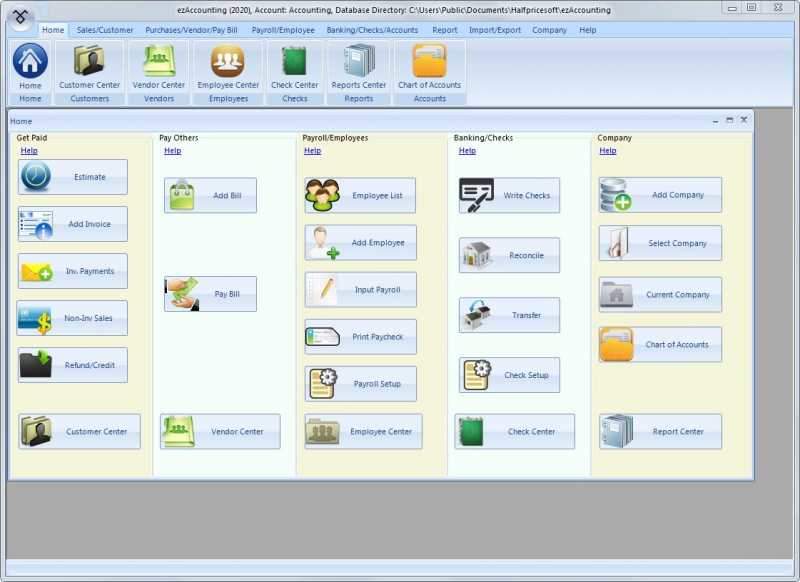The image size is (800, 582).
Task: Open the Vendor Center toolbar icon
Action: [x=158, y=70]
